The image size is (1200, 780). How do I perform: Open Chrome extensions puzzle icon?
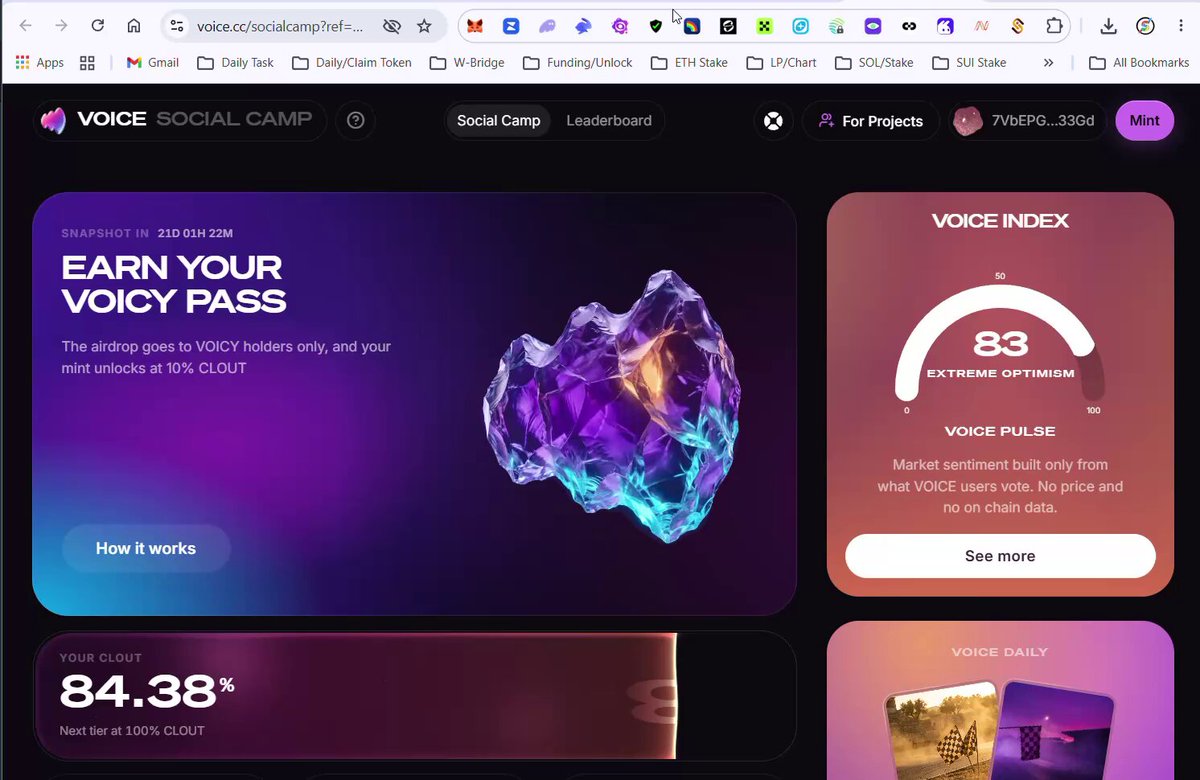(x=1054, y=26)
